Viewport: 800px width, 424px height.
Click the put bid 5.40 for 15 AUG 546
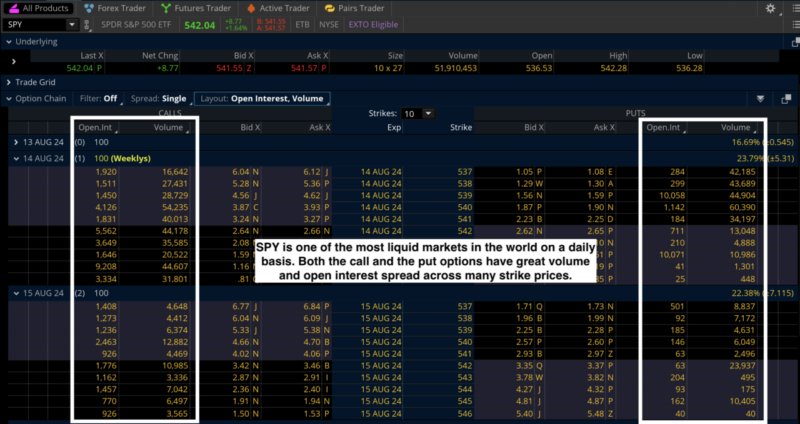[524, 413]
